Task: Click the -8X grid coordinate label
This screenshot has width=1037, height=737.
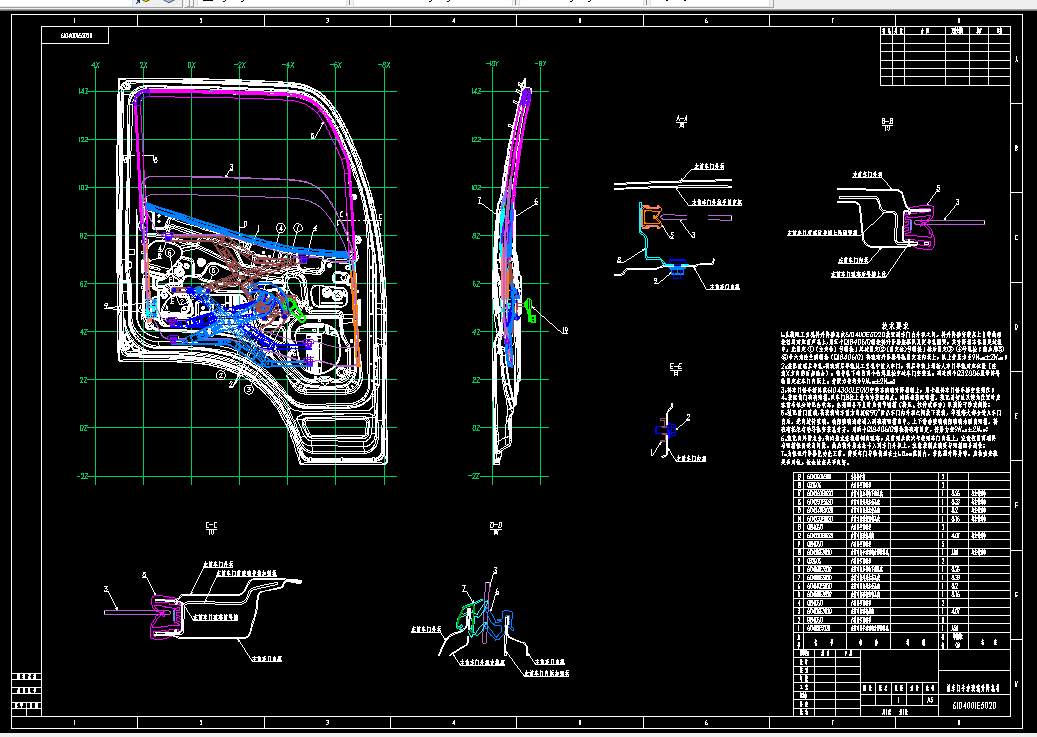Action: coord(384,65)
